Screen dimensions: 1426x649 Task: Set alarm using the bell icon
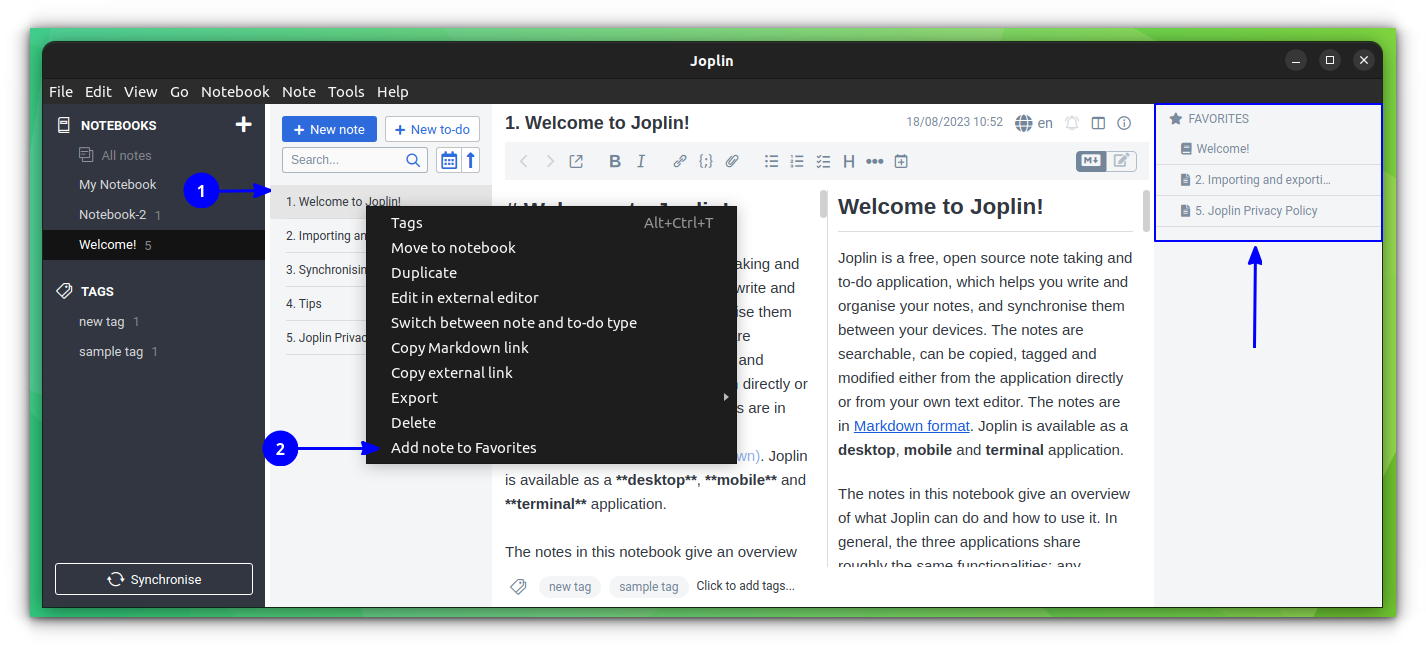pos(1072,123)
